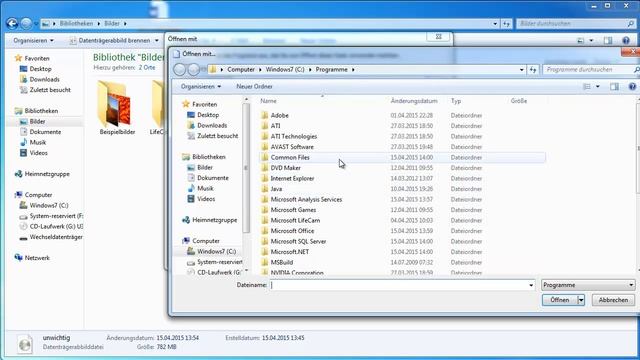Toggle preview pane icon in dialog
This screenshot has width=640, height=360.
(614, 87)
